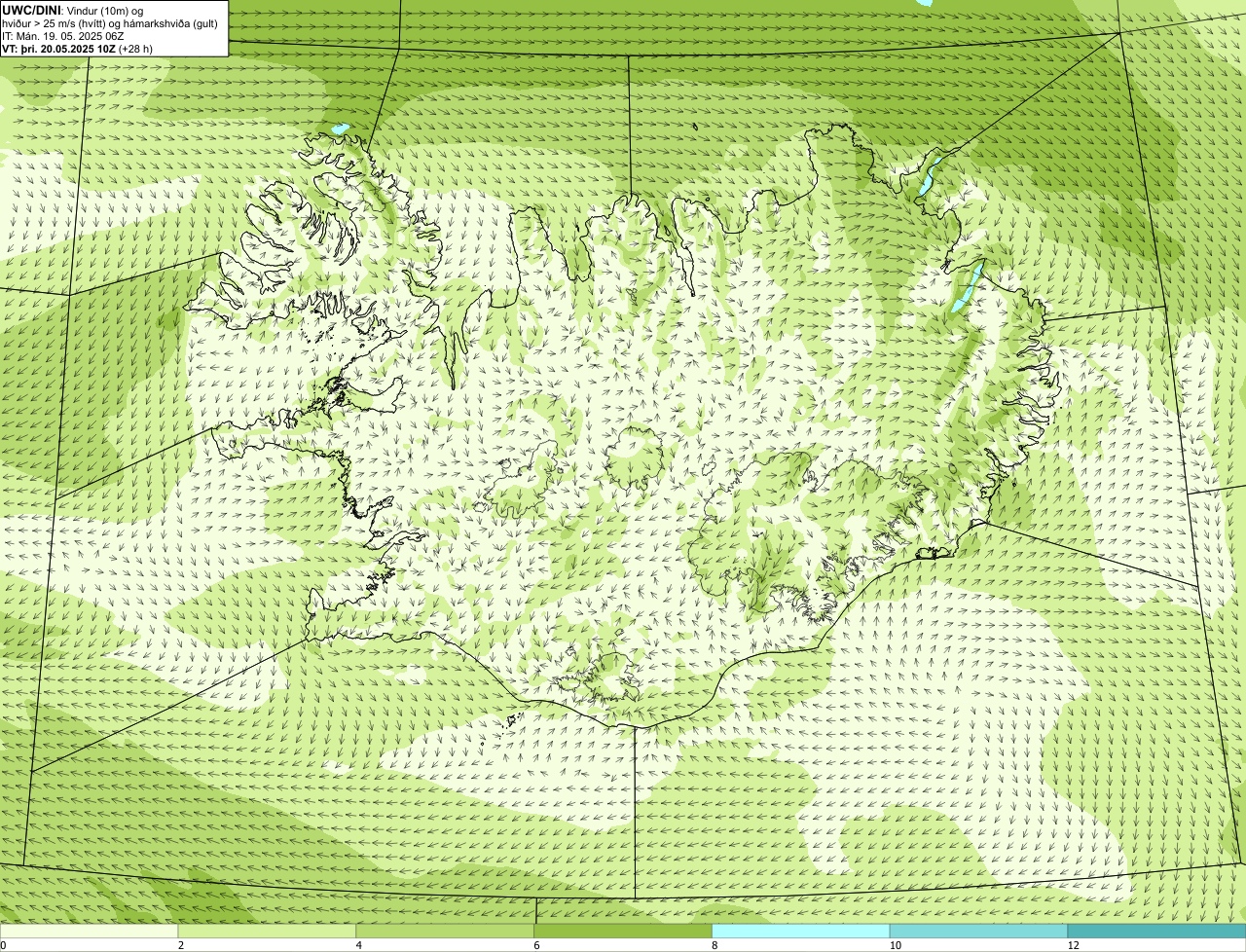Click the legend scale label '2'
The image size is (1246, 952).
[x=181, y=945]
